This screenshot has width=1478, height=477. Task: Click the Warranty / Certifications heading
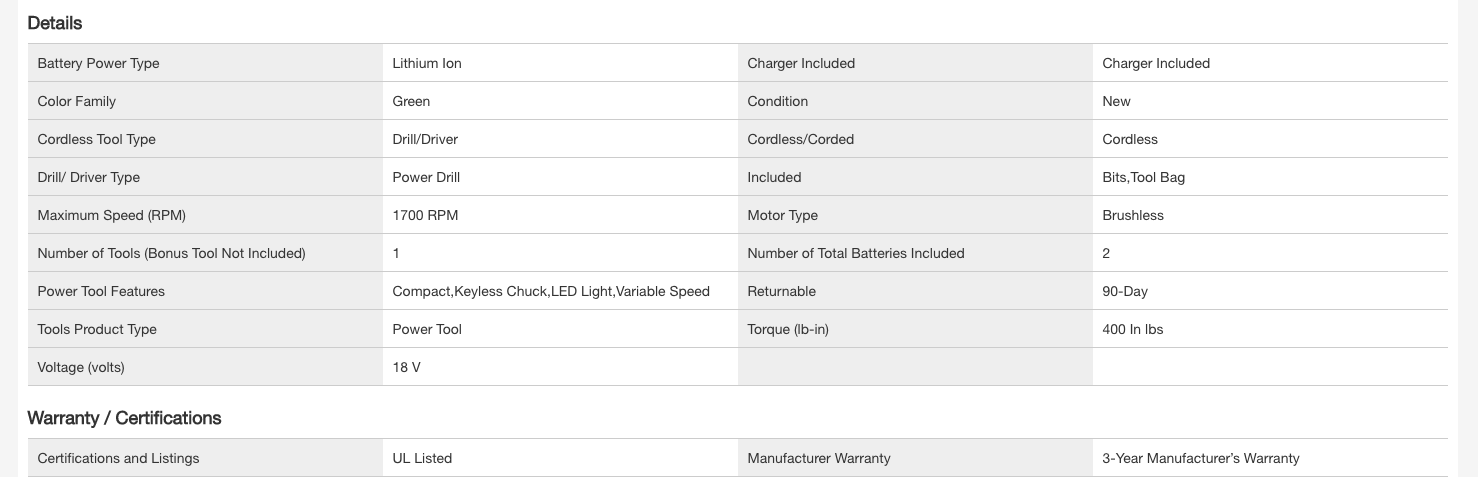pyautogui.click(x=124, y=418)
